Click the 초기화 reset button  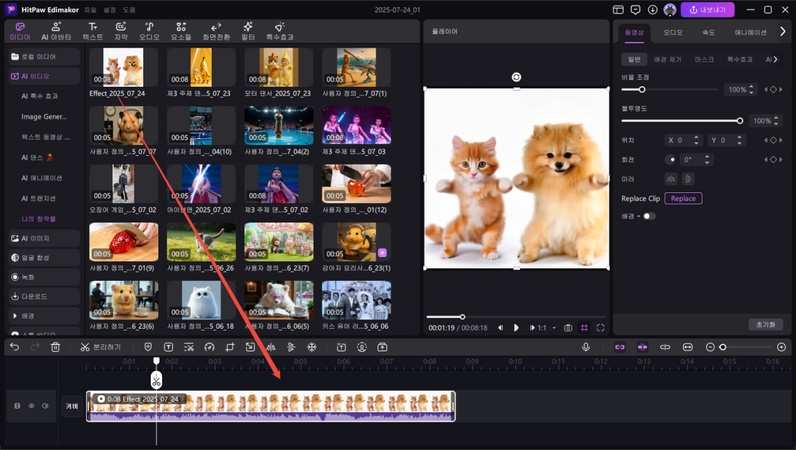pyautogui.click(x=766, y=324)
